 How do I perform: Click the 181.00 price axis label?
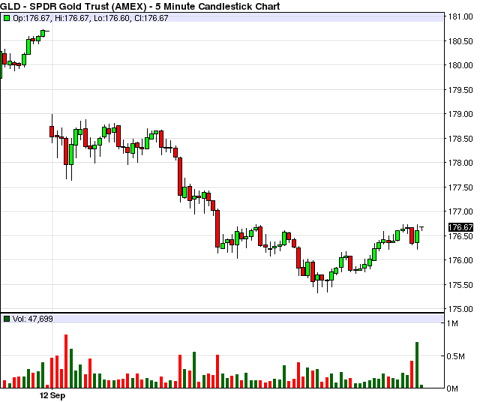click(460, 17)
